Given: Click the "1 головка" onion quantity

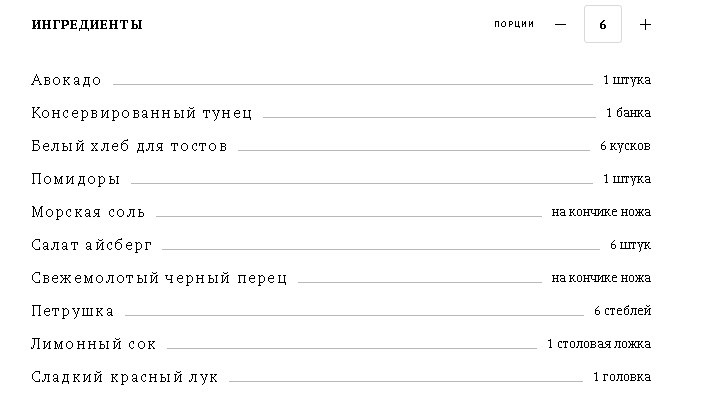Looking at the screenshot, I should [x=621, y=377].
